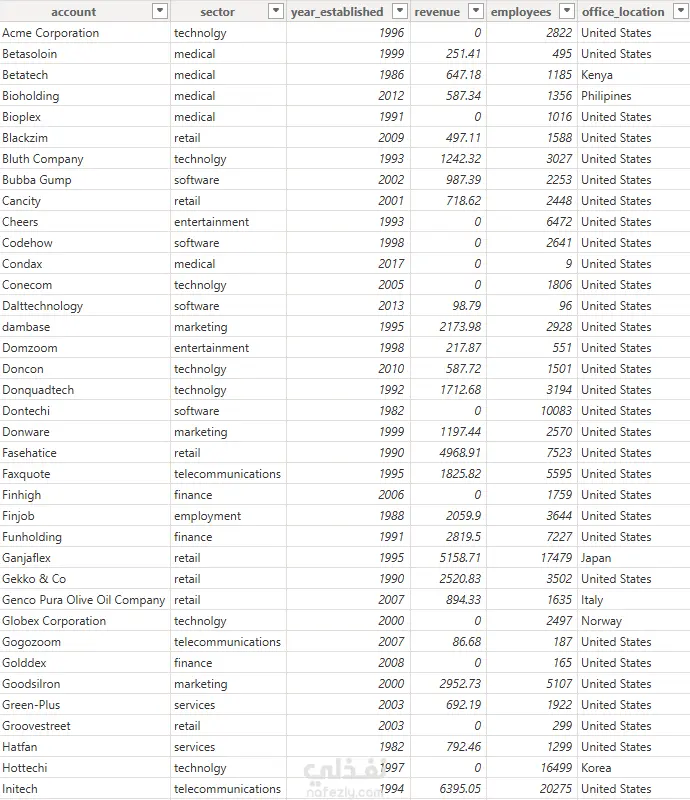Viewport: 690px width, 800px height.
Task: Select the sector column header
Action: pos(217,11)
